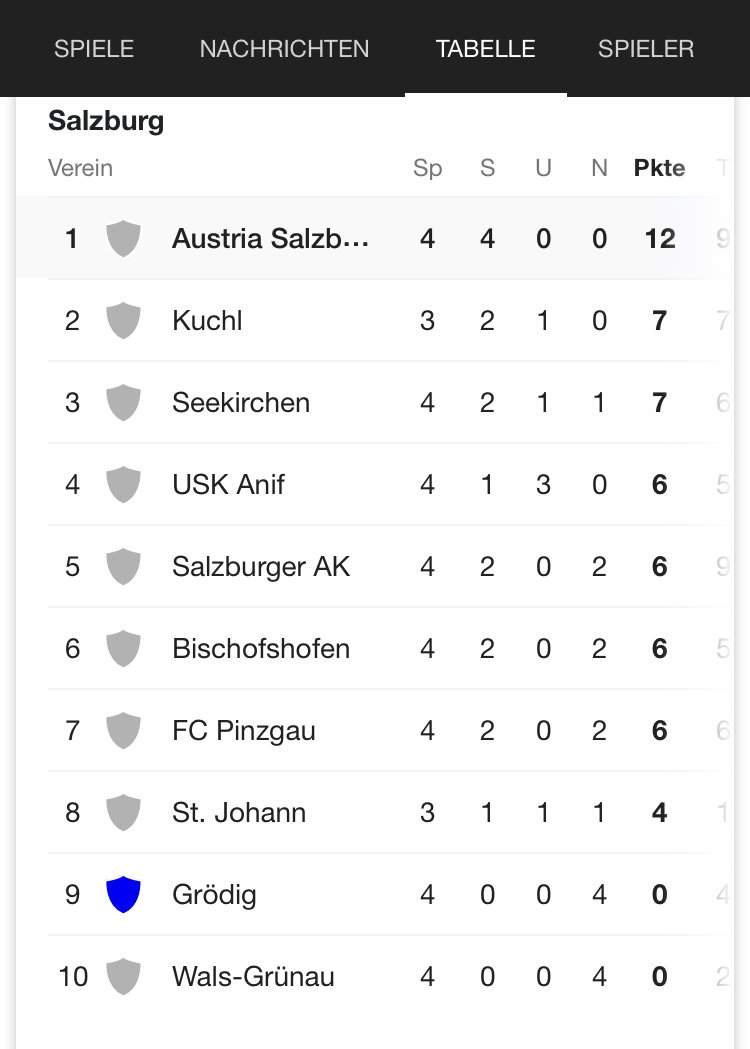
Task: Switch to the Spiele tab
Action: [x=94, y=49]
